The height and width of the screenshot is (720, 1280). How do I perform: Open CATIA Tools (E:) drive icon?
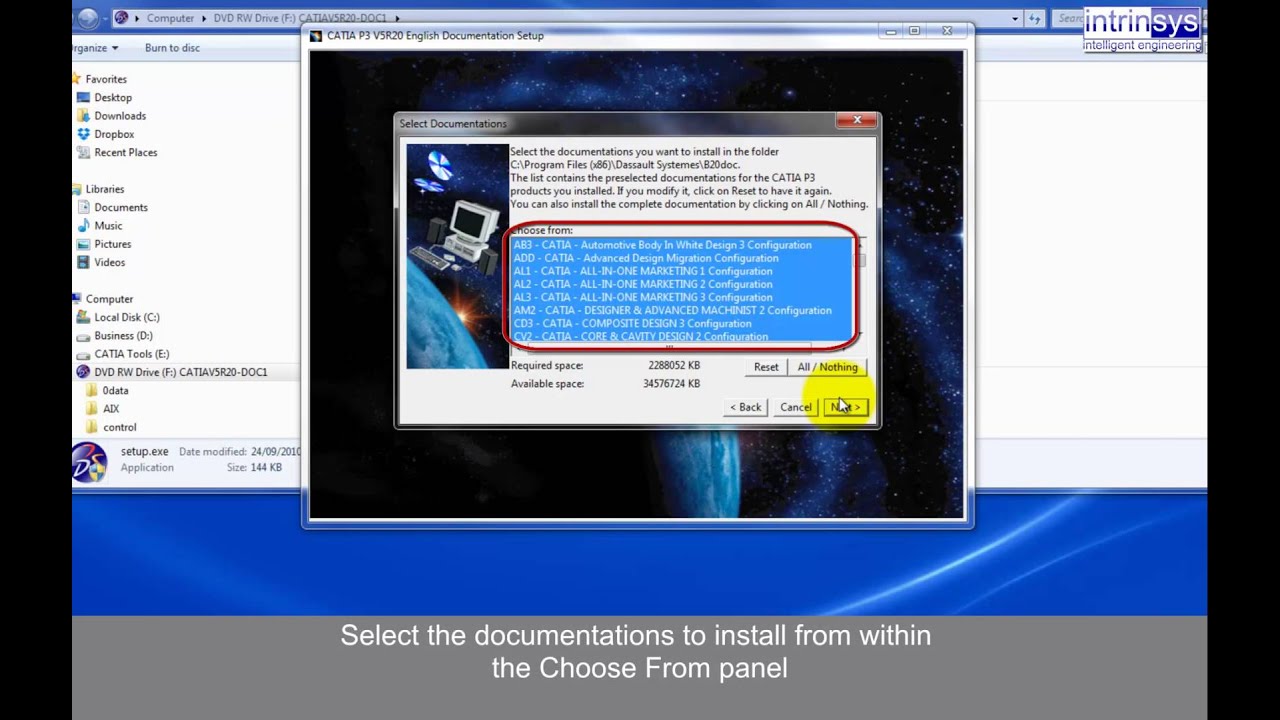(x=84, y=354)
